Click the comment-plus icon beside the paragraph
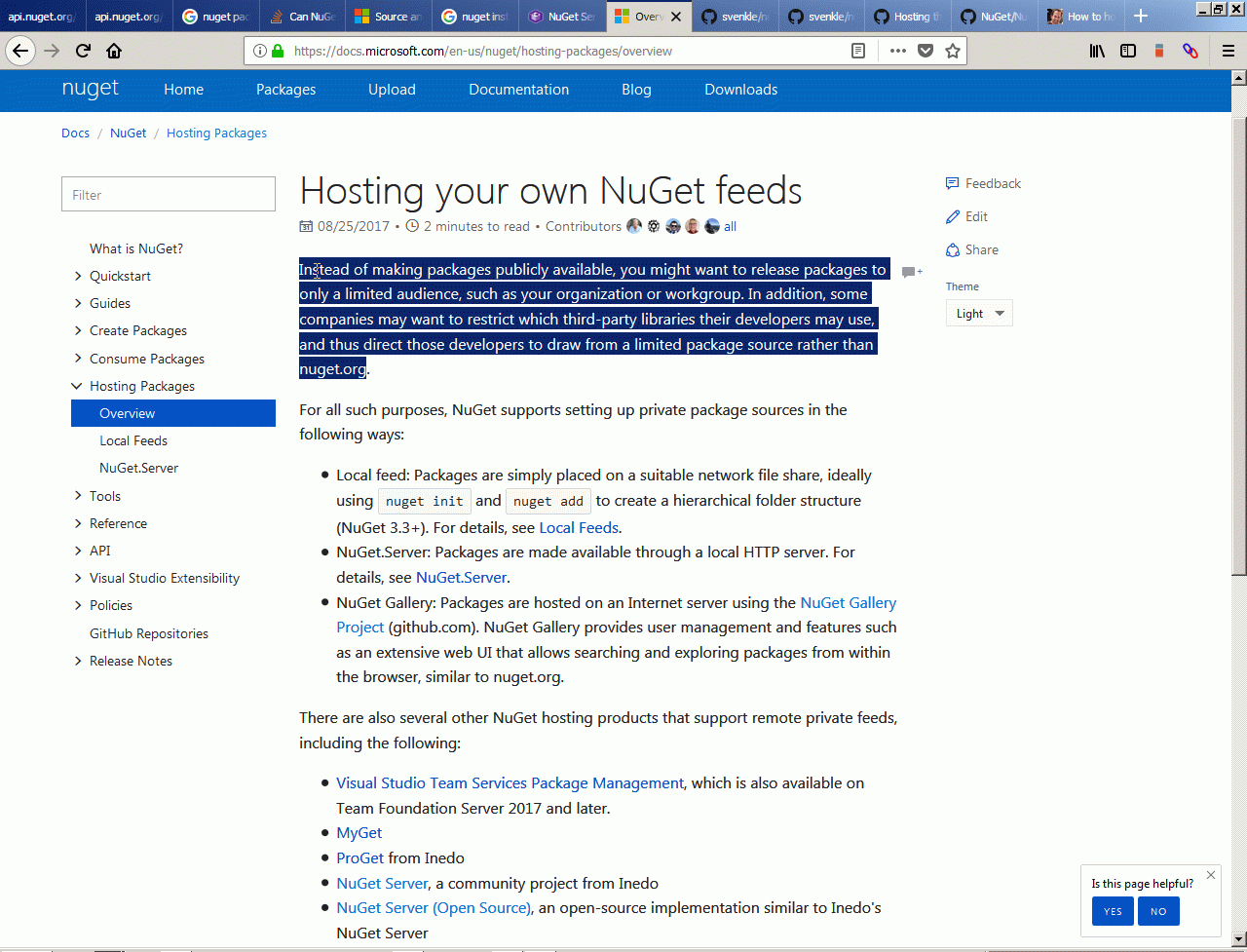Screen dimensions: 1247x952 point(912,272)
